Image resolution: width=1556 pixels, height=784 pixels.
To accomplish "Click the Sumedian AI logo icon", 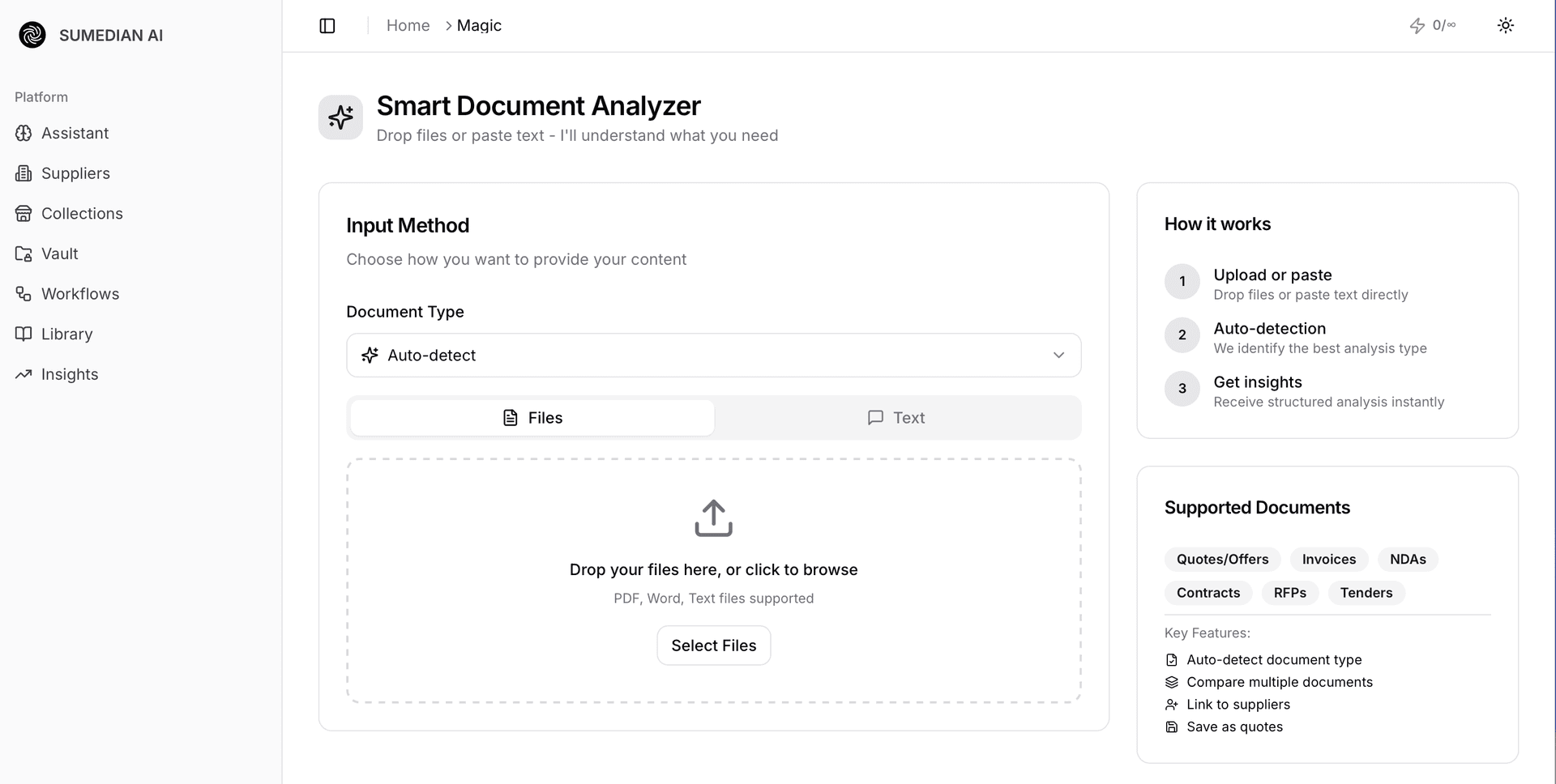I will [x=32, y=35].
